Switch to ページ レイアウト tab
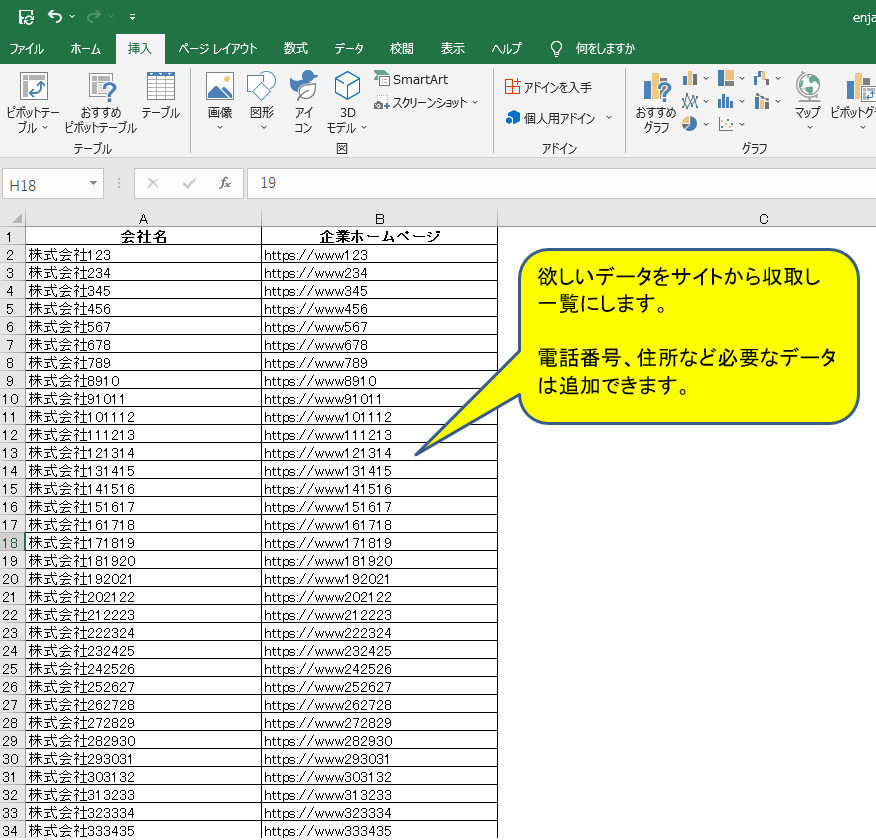The image size is (876, 840). tap(217, 49)
